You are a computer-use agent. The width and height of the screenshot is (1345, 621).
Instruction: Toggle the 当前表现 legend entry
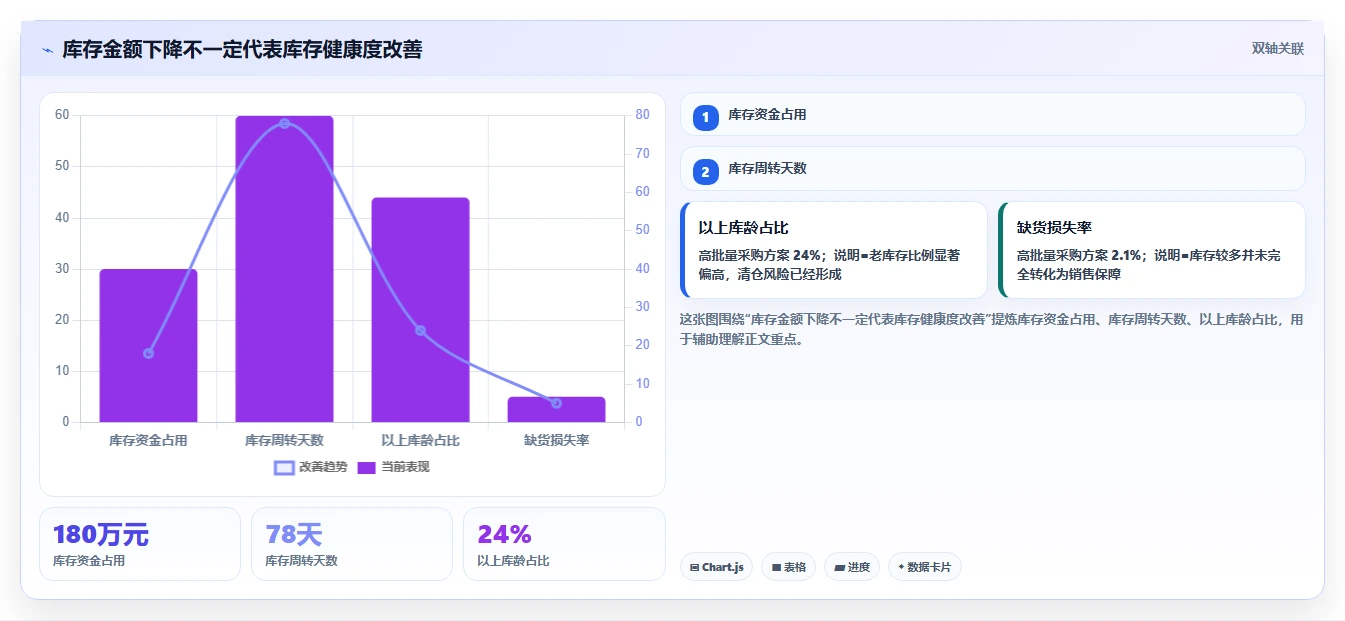tap(394, 467)
